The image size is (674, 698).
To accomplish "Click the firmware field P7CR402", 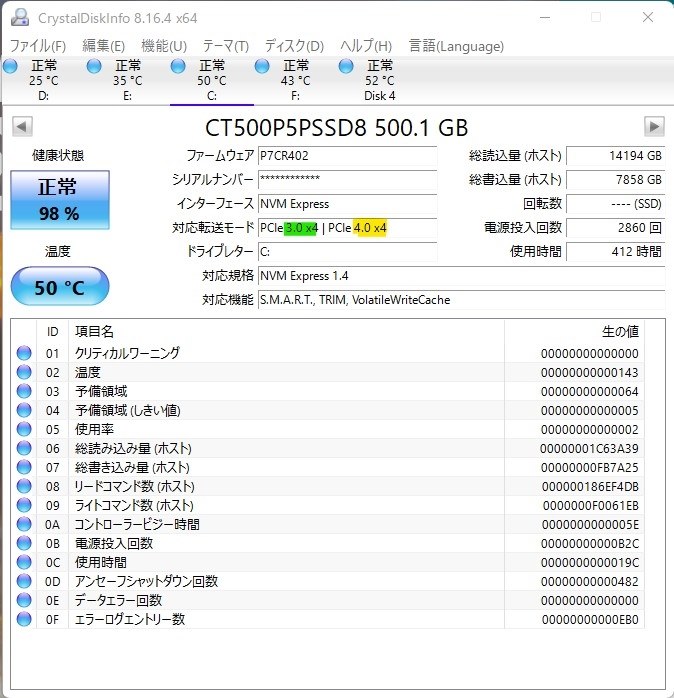I will pyautogui.click(x=347, y=156).
